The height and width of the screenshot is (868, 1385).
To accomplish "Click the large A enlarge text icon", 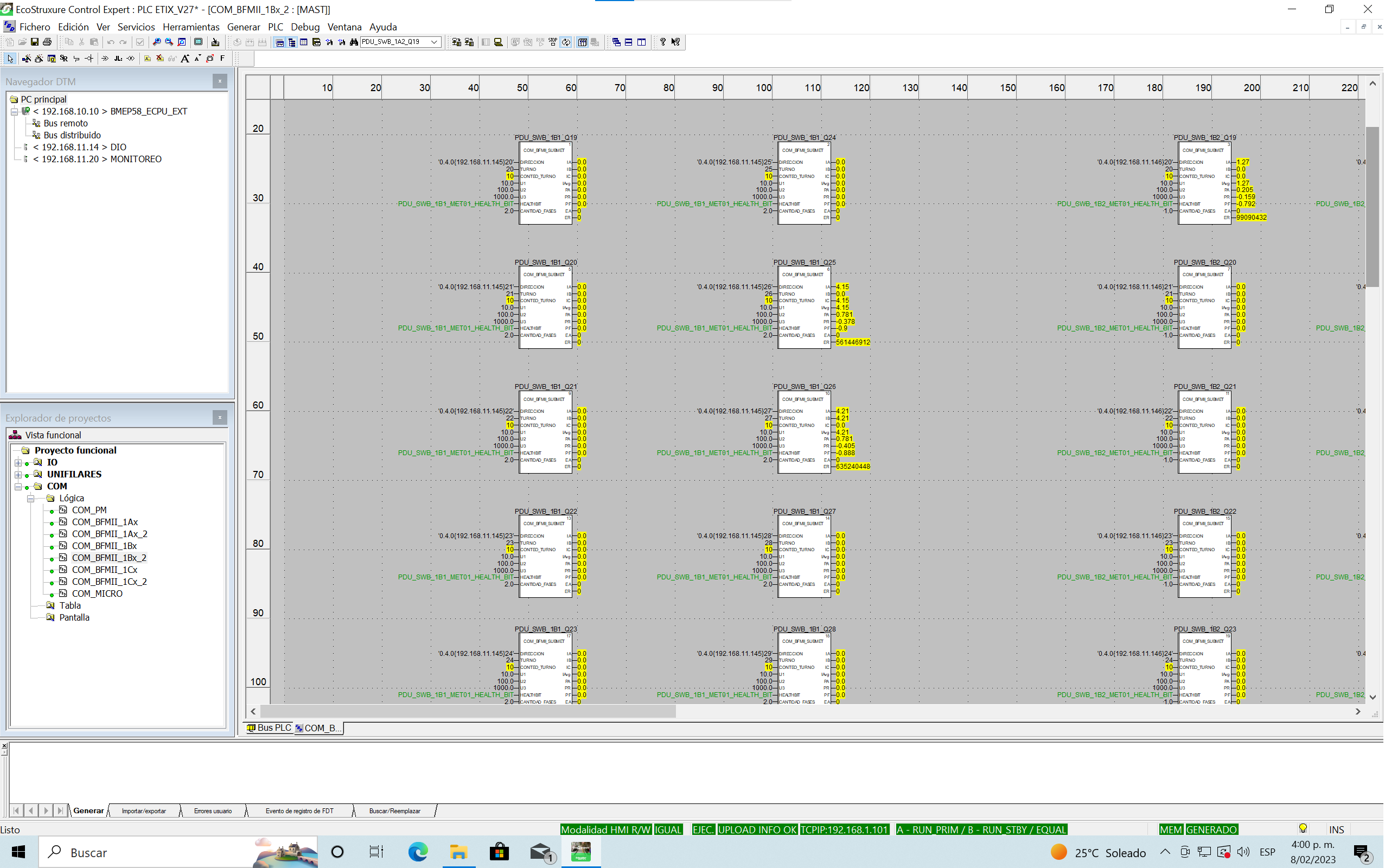I will pos(185,59).
